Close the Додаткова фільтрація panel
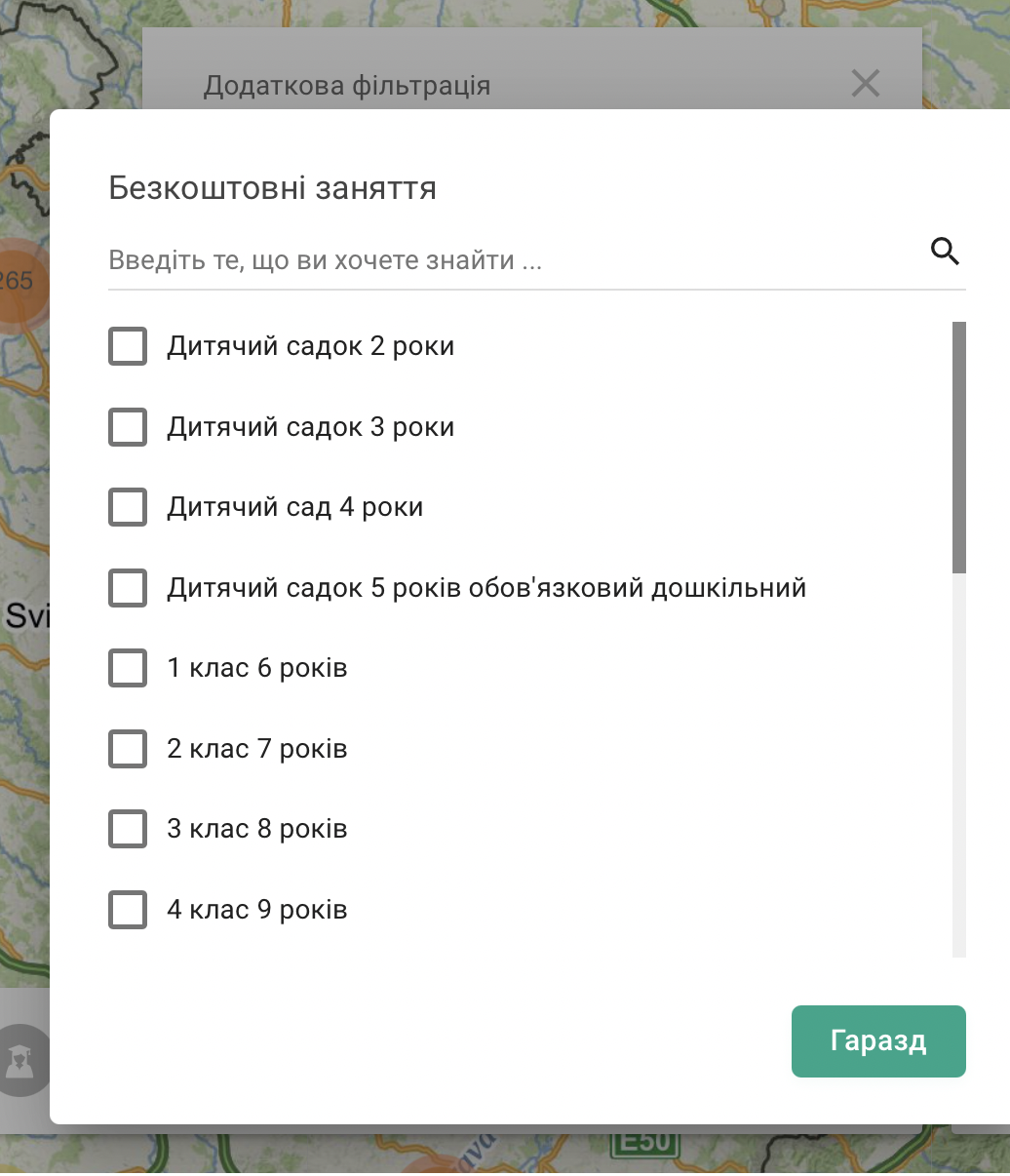The width and height of the screenshot is (1010, 1176). 866,84
